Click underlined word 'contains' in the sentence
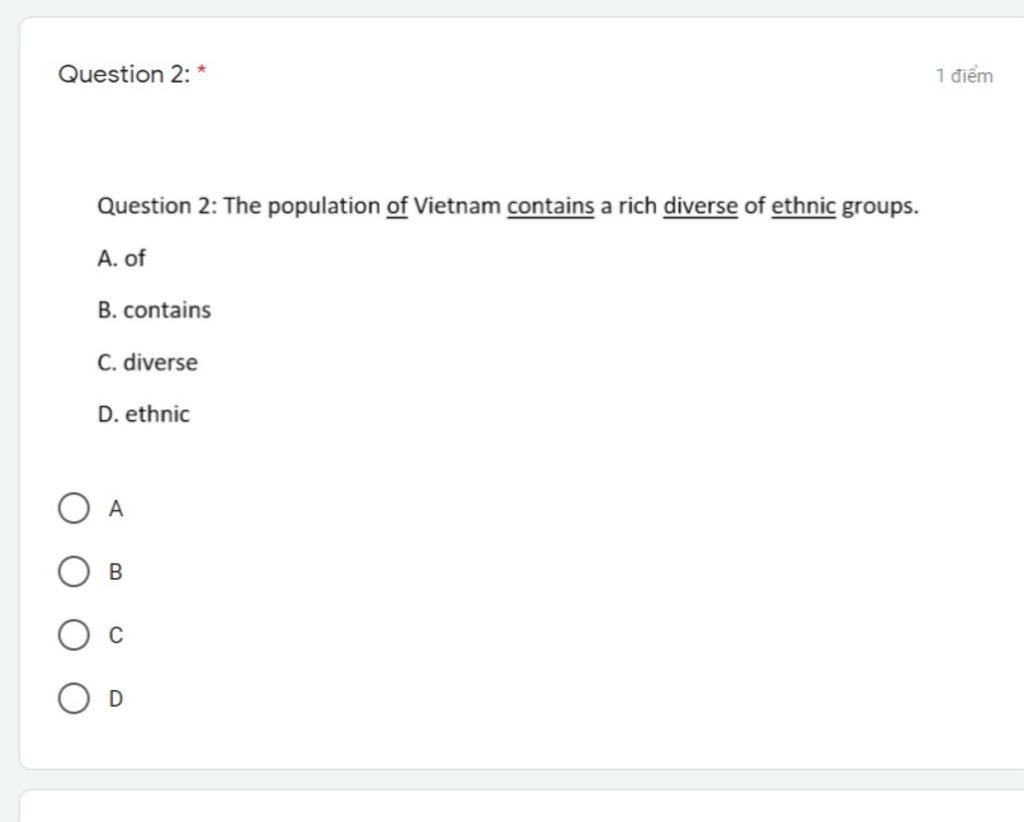The image size is (1024, 822). 551,206
